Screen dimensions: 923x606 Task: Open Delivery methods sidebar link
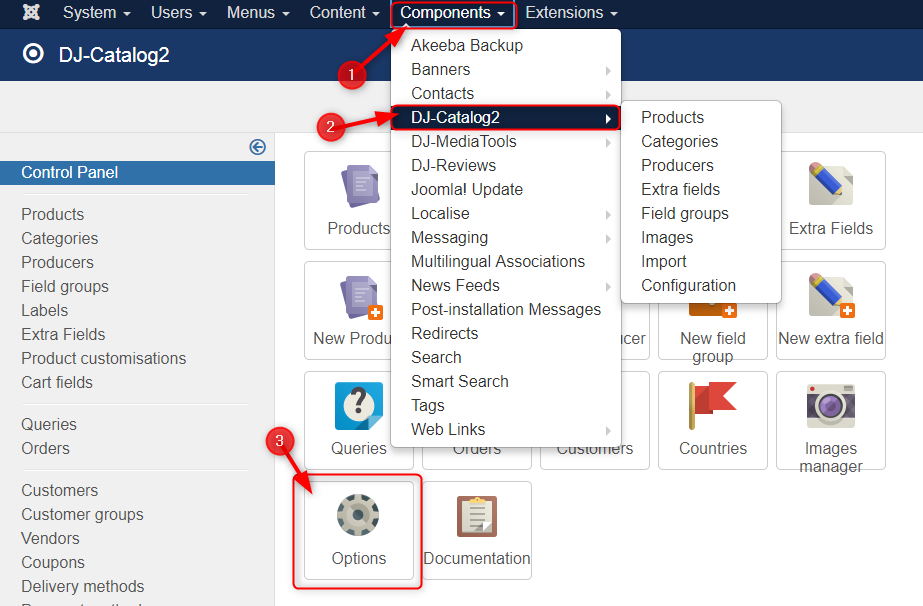click(82, 587)
